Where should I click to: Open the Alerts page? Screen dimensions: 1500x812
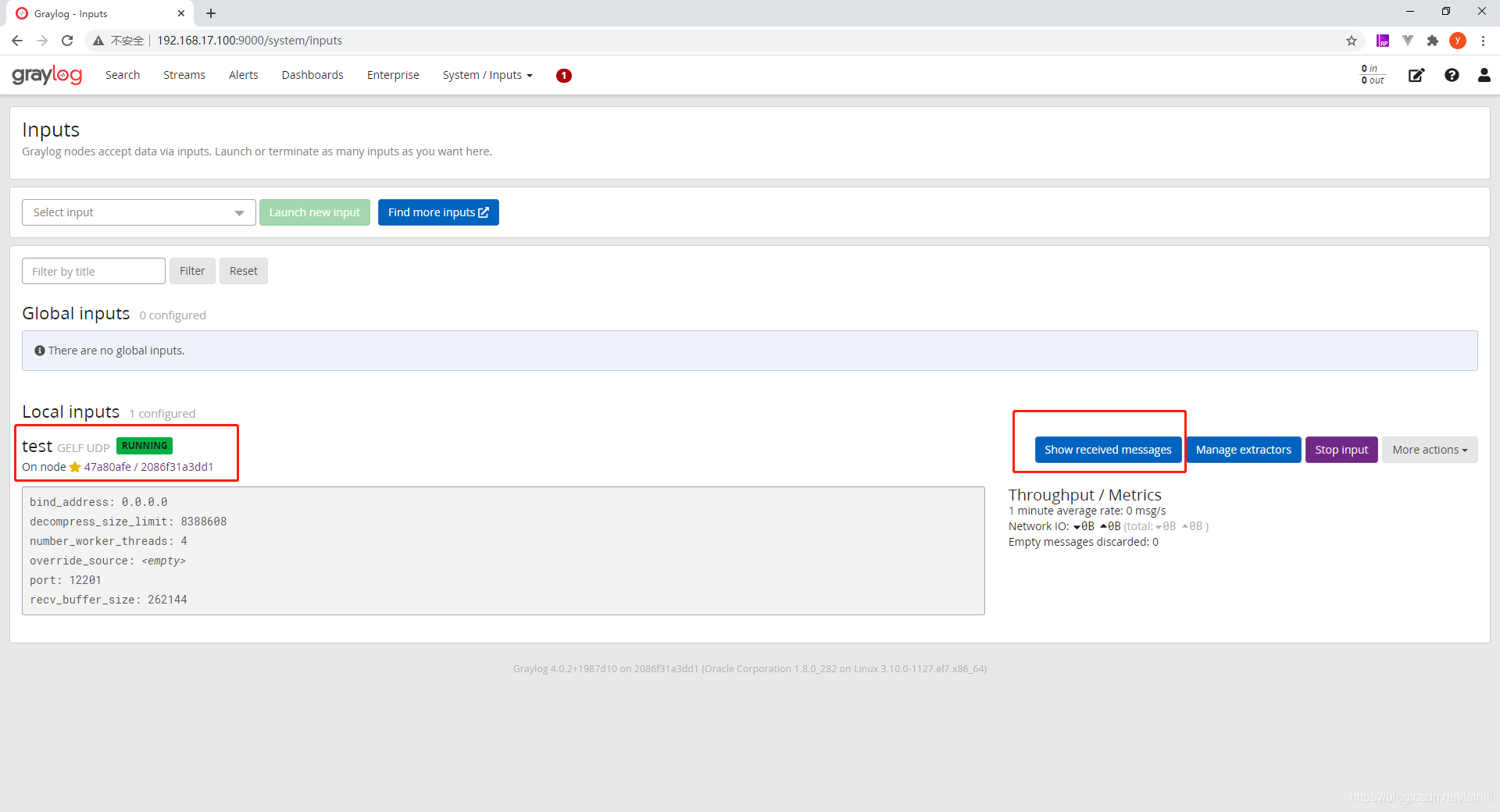tap(244, 75)
